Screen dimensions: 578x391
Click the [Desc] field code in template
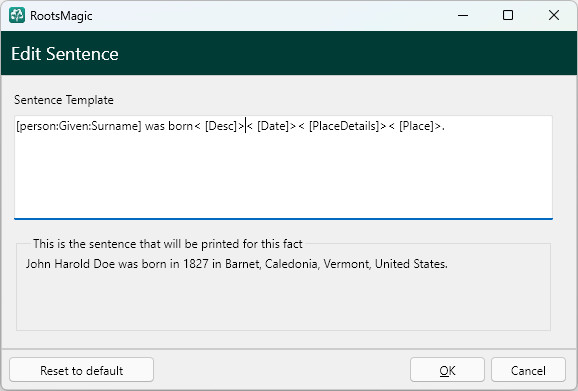pos(221,126)
